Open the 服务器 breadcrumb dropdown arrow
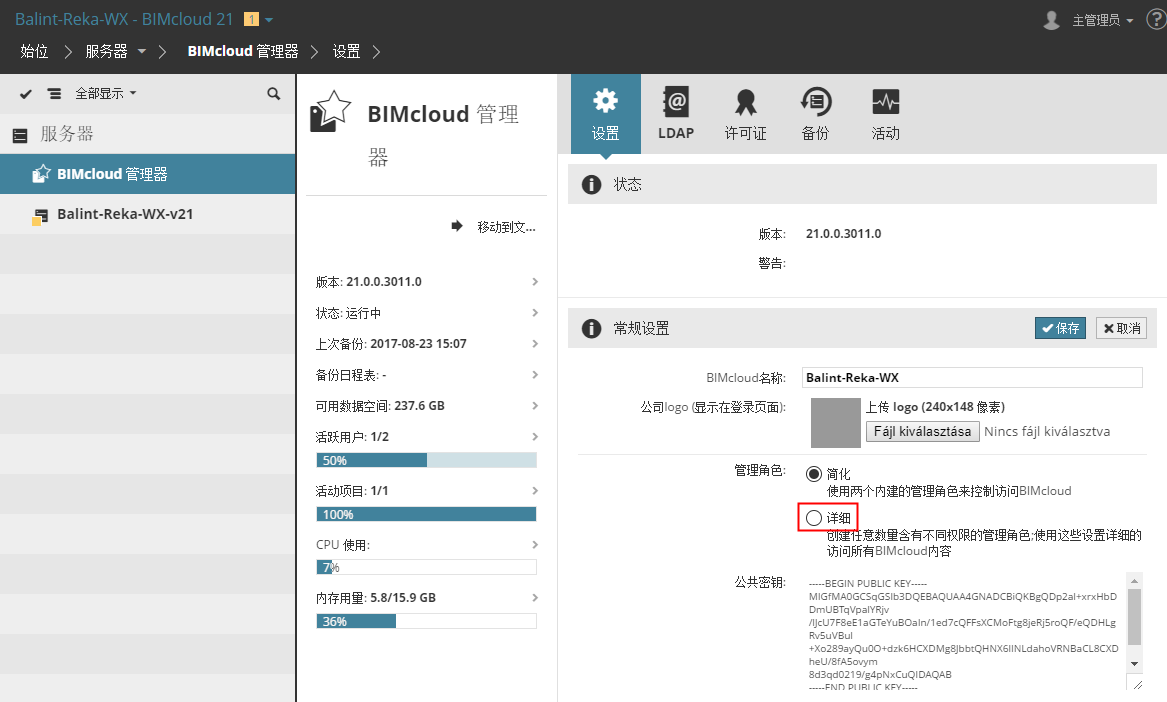 (x=141, y=51)
